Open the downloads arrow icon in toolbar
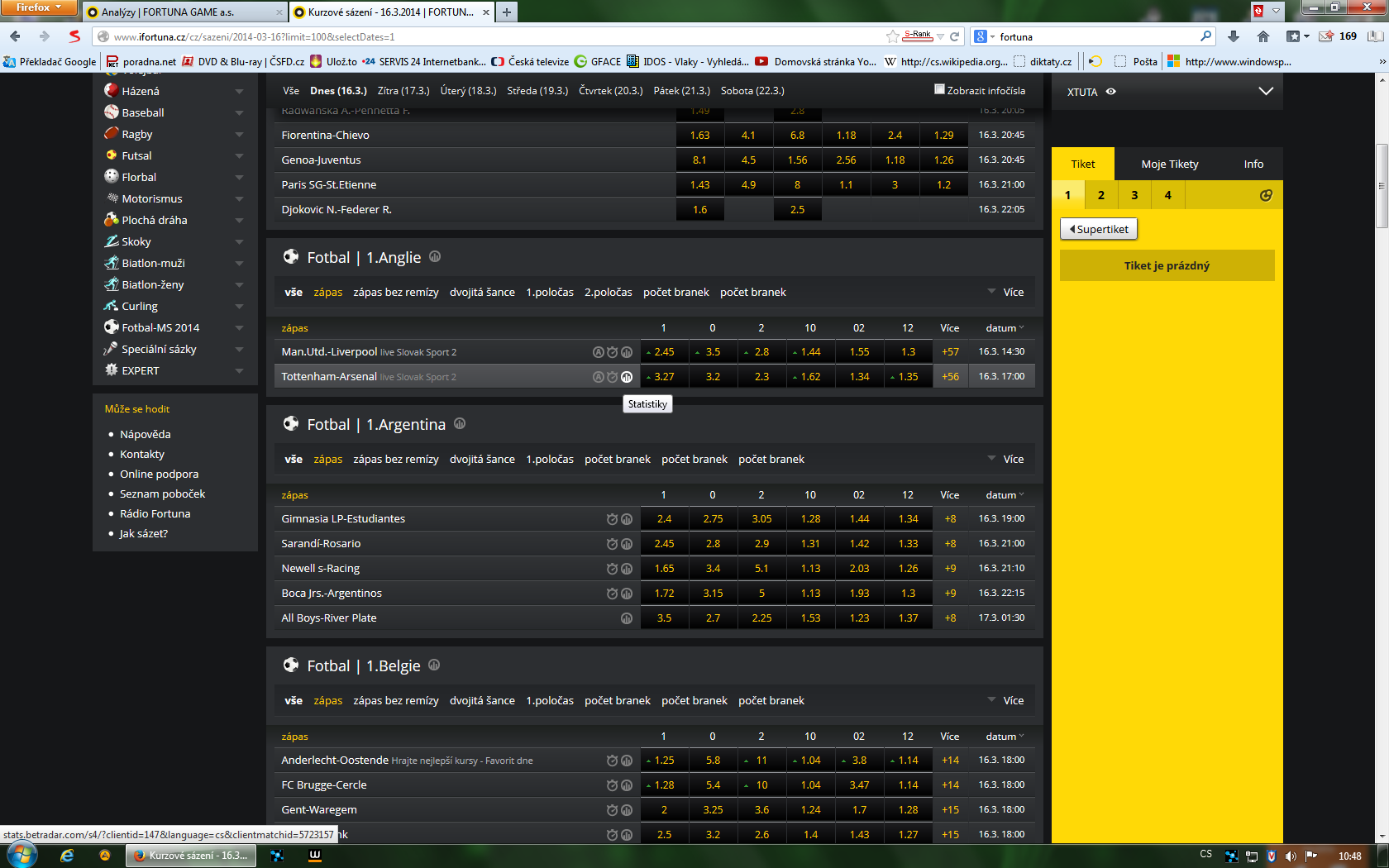1389x868 pixels. (1234, 36)
